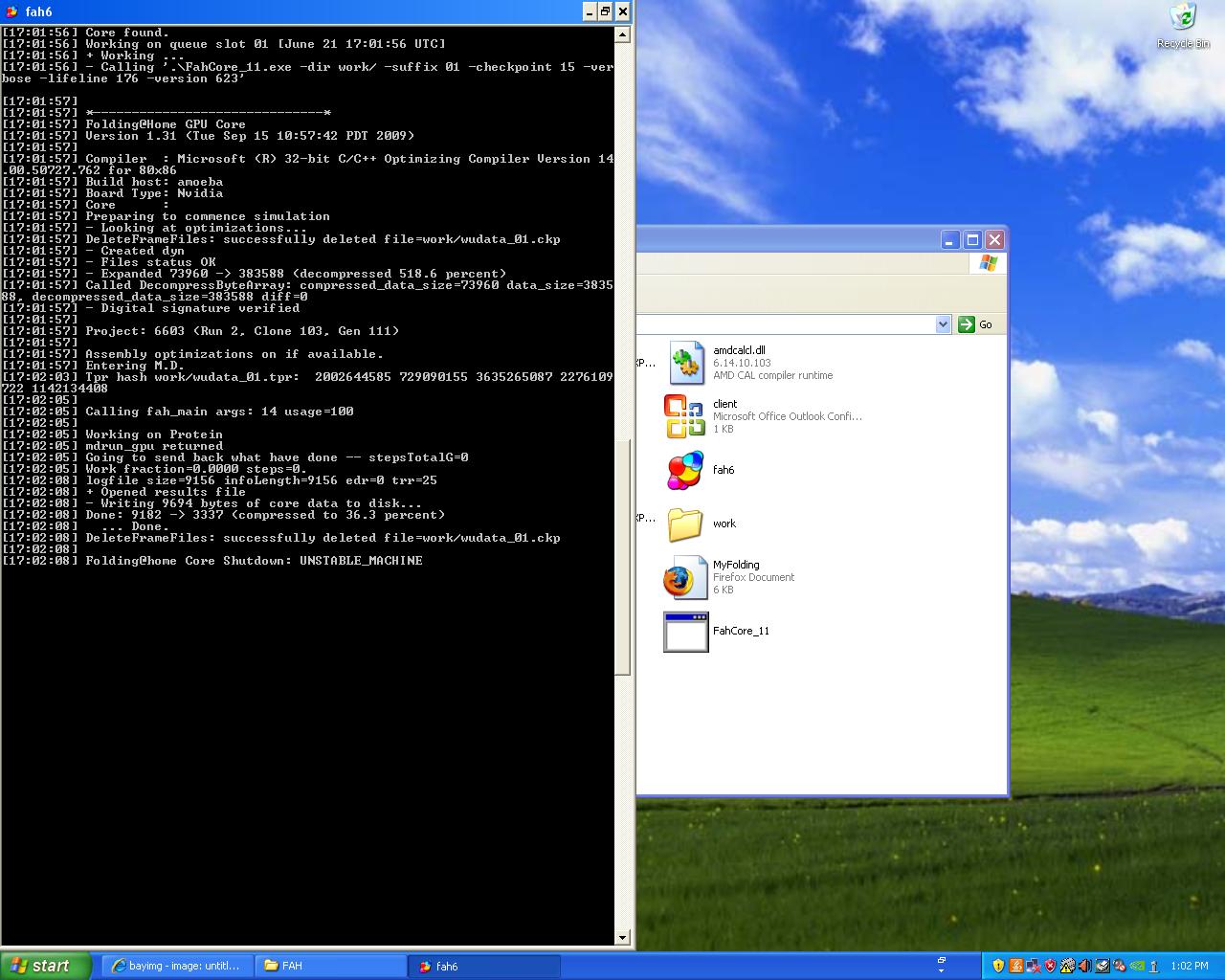
Task: Click the red shield security alert tray icon
Action: [1050, 966]
